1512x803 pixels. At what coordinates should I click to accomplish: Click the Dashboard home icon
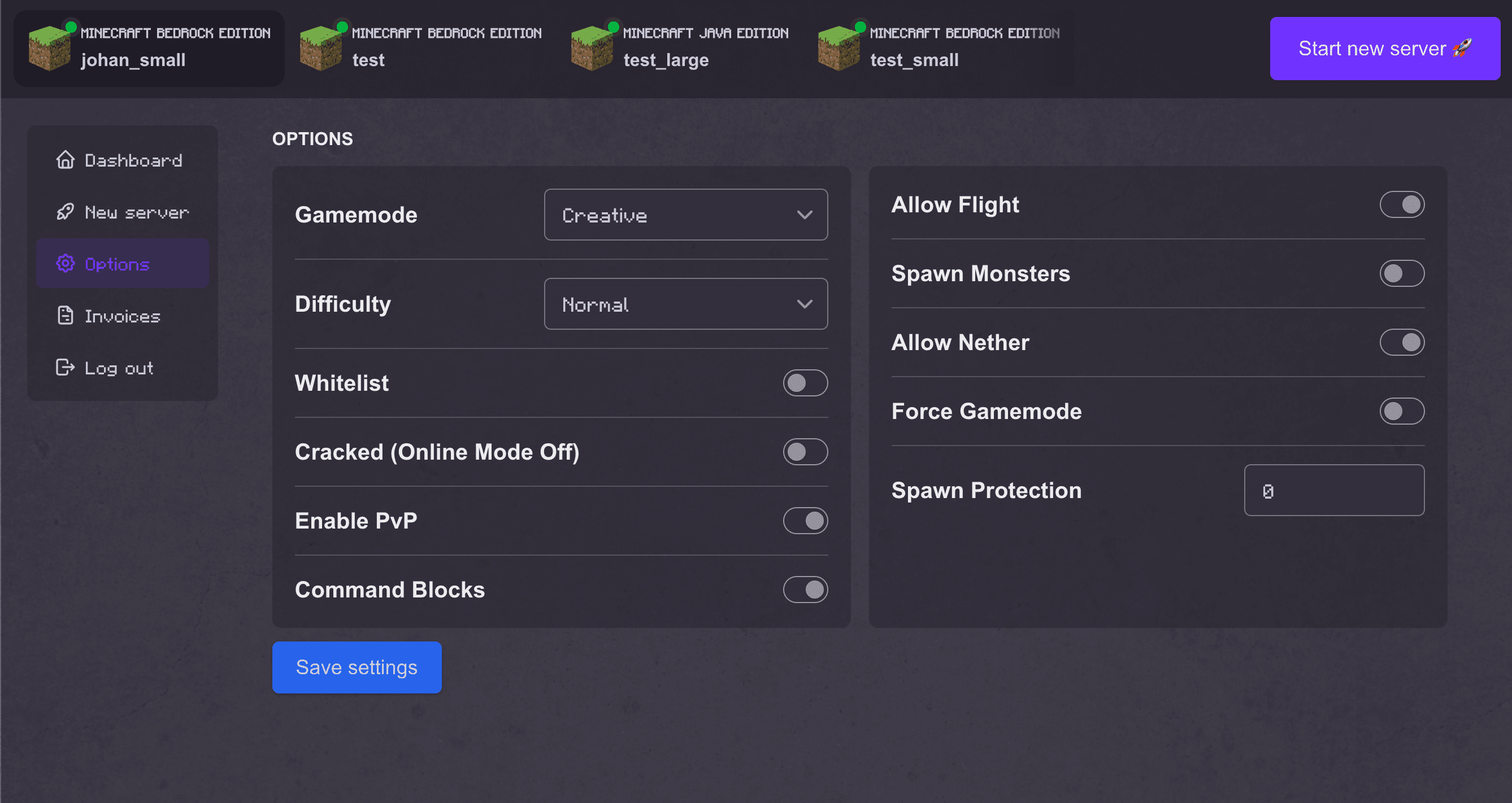[65, 160]
